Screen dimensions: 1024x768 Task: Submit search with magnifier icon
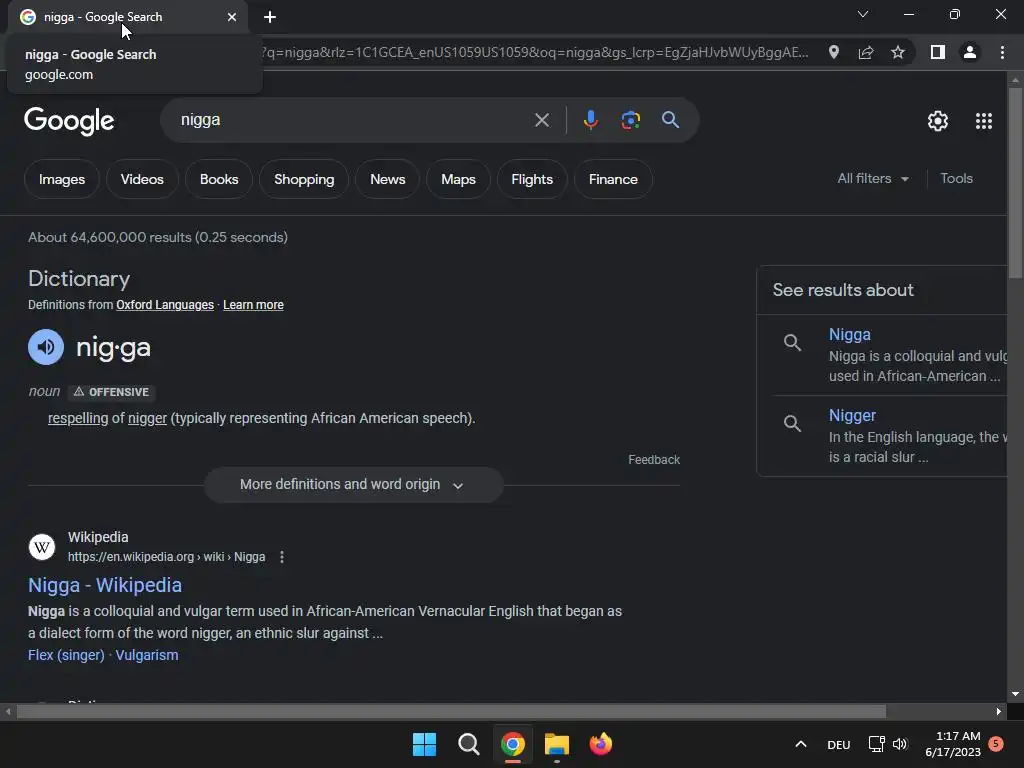[670, 120]
